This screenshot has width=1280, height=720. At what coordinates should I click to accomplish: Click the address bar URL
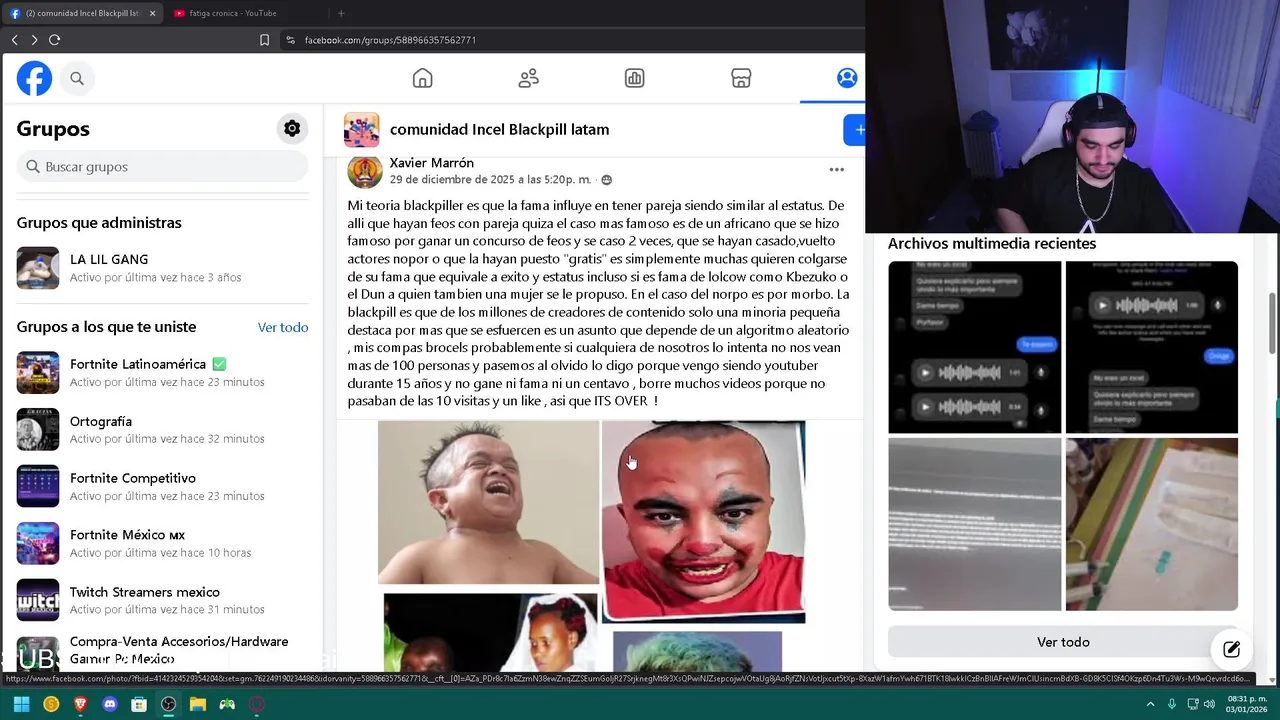pyautogui.click(x=390, y=40)
